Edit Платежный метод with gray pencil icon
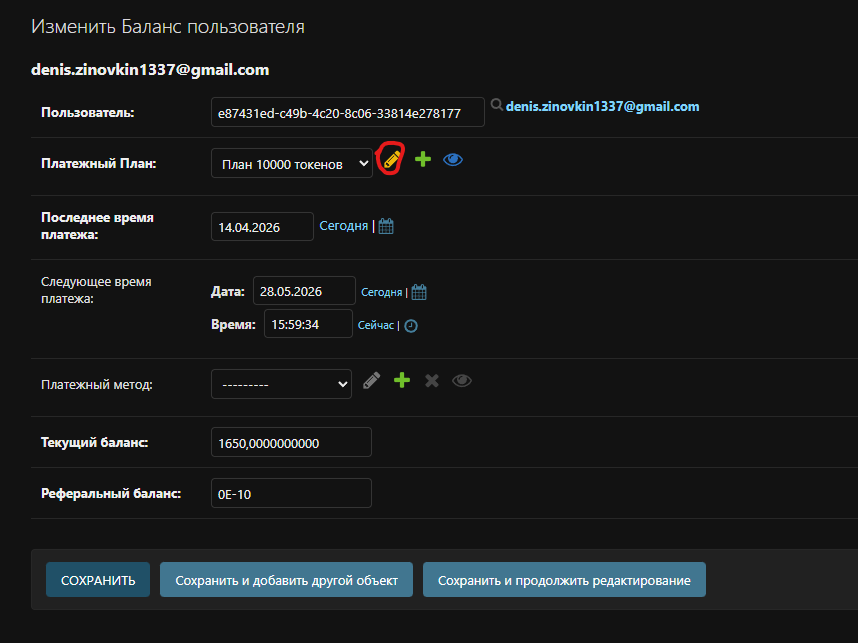858x643 pixels. [x=372, y=380]
